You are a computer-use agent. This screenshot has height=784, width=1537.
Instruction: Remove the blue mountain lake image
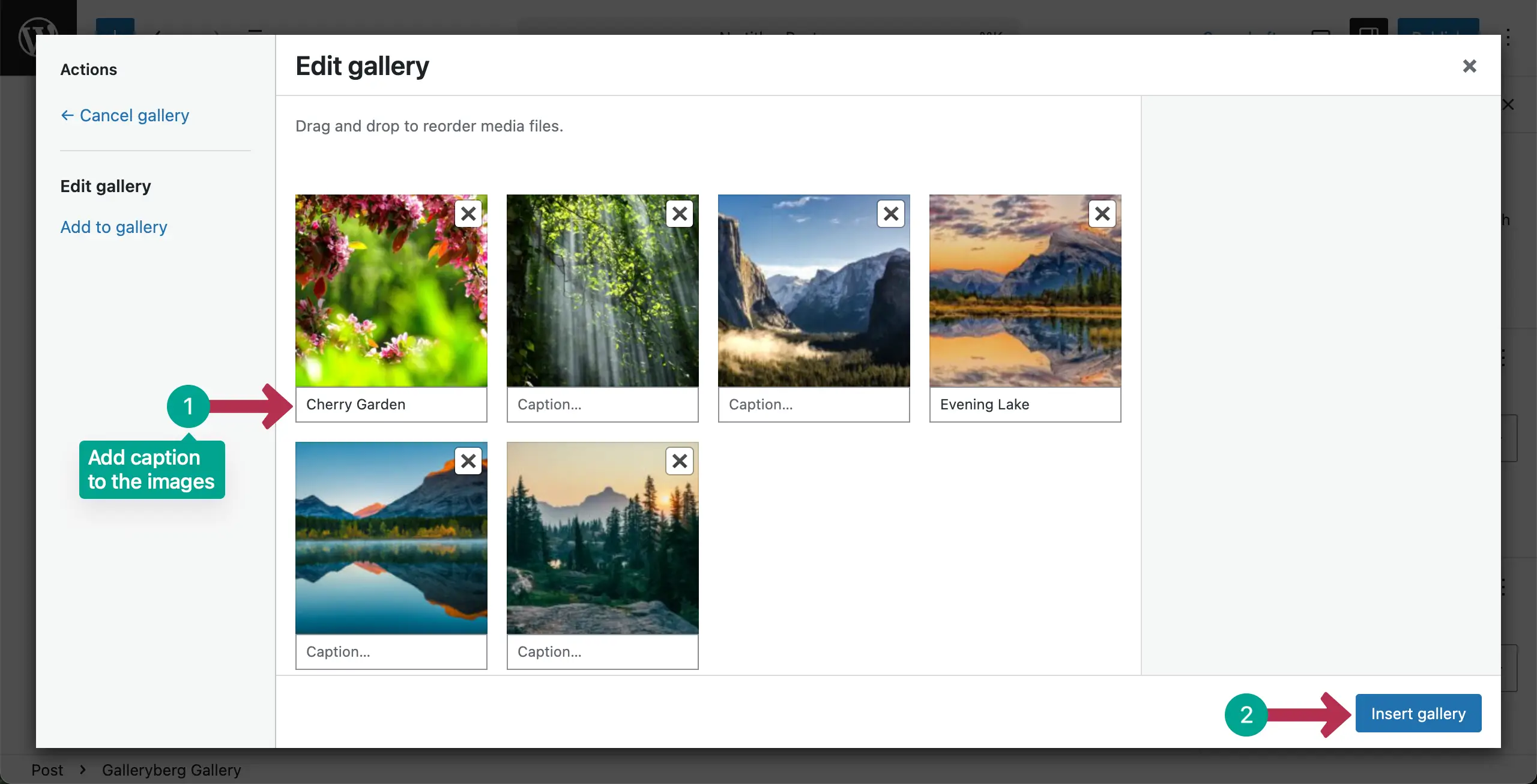click(468, 461)
